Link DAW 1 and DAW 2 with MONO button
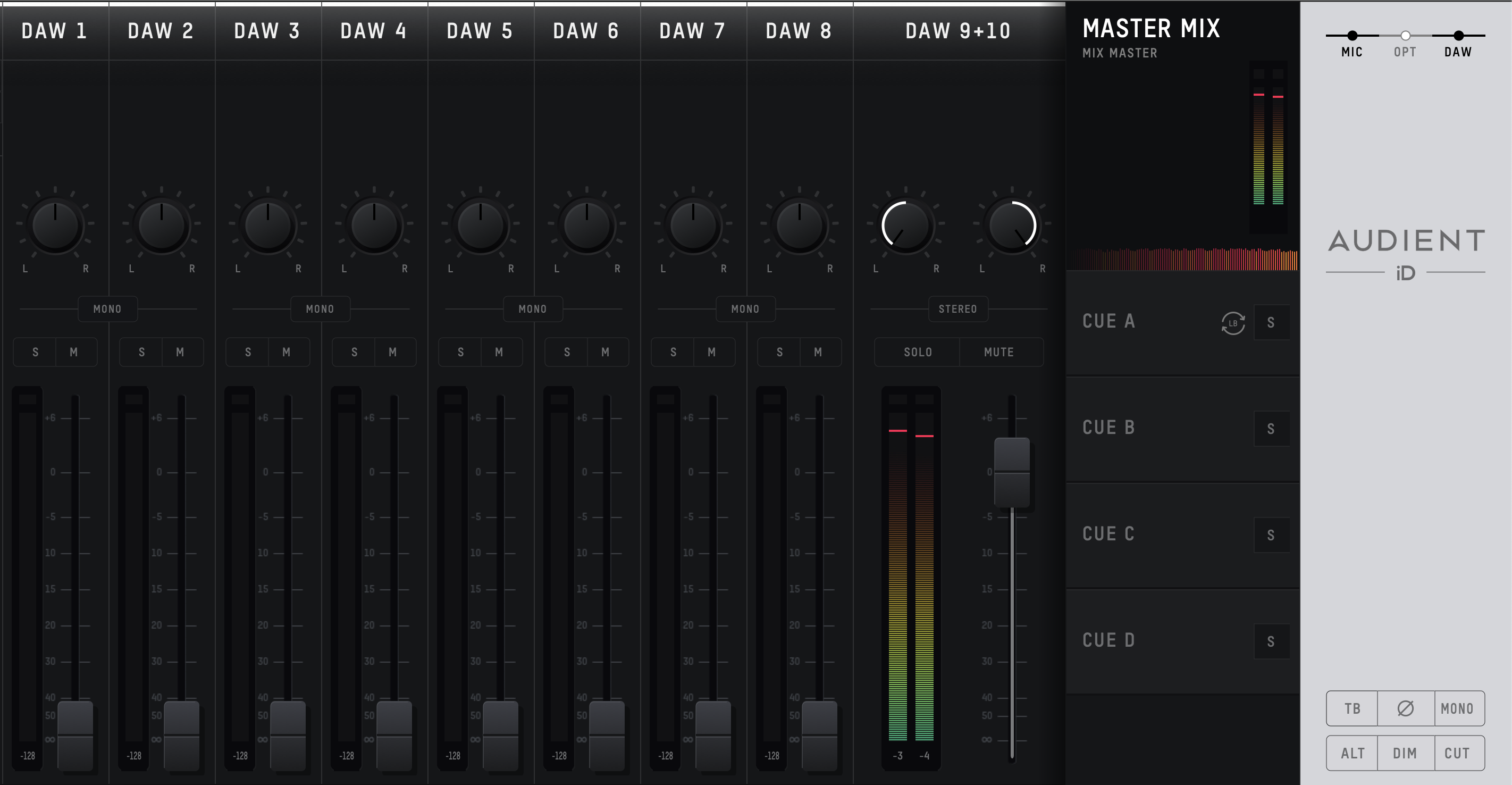The width and height of the screenshot is (1512, 785). click(107, 309)
